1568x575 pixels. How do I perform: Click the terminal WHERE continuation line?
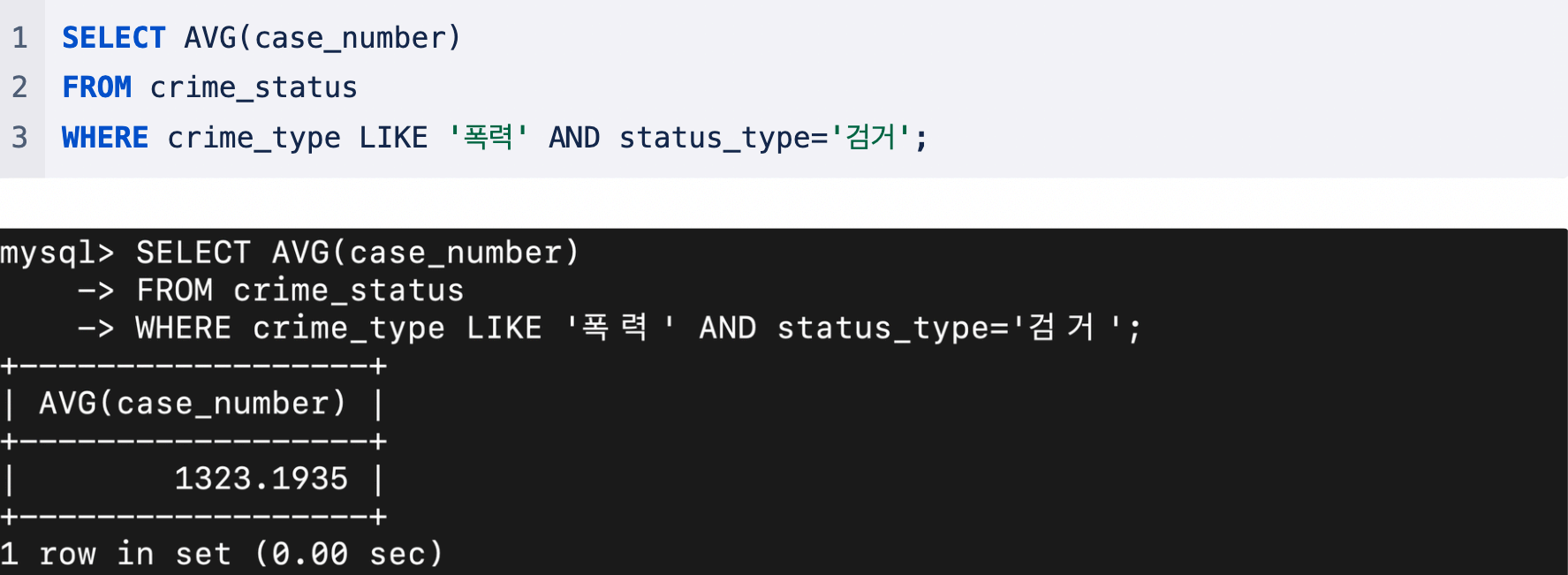coord(610,329)
